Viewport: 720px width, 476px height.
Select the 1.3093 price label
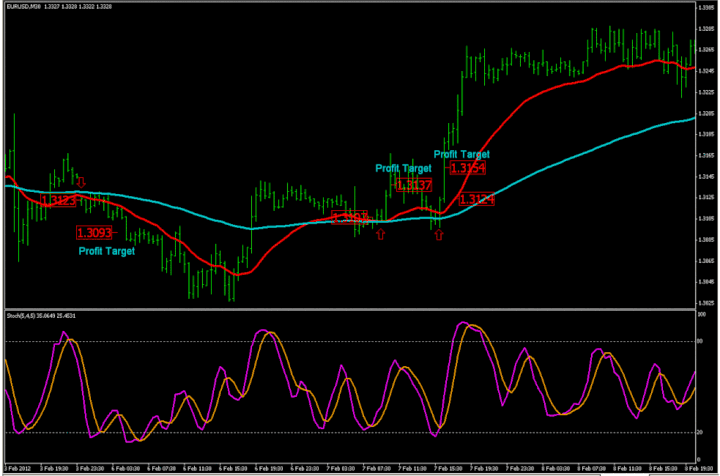click(94, 233)
